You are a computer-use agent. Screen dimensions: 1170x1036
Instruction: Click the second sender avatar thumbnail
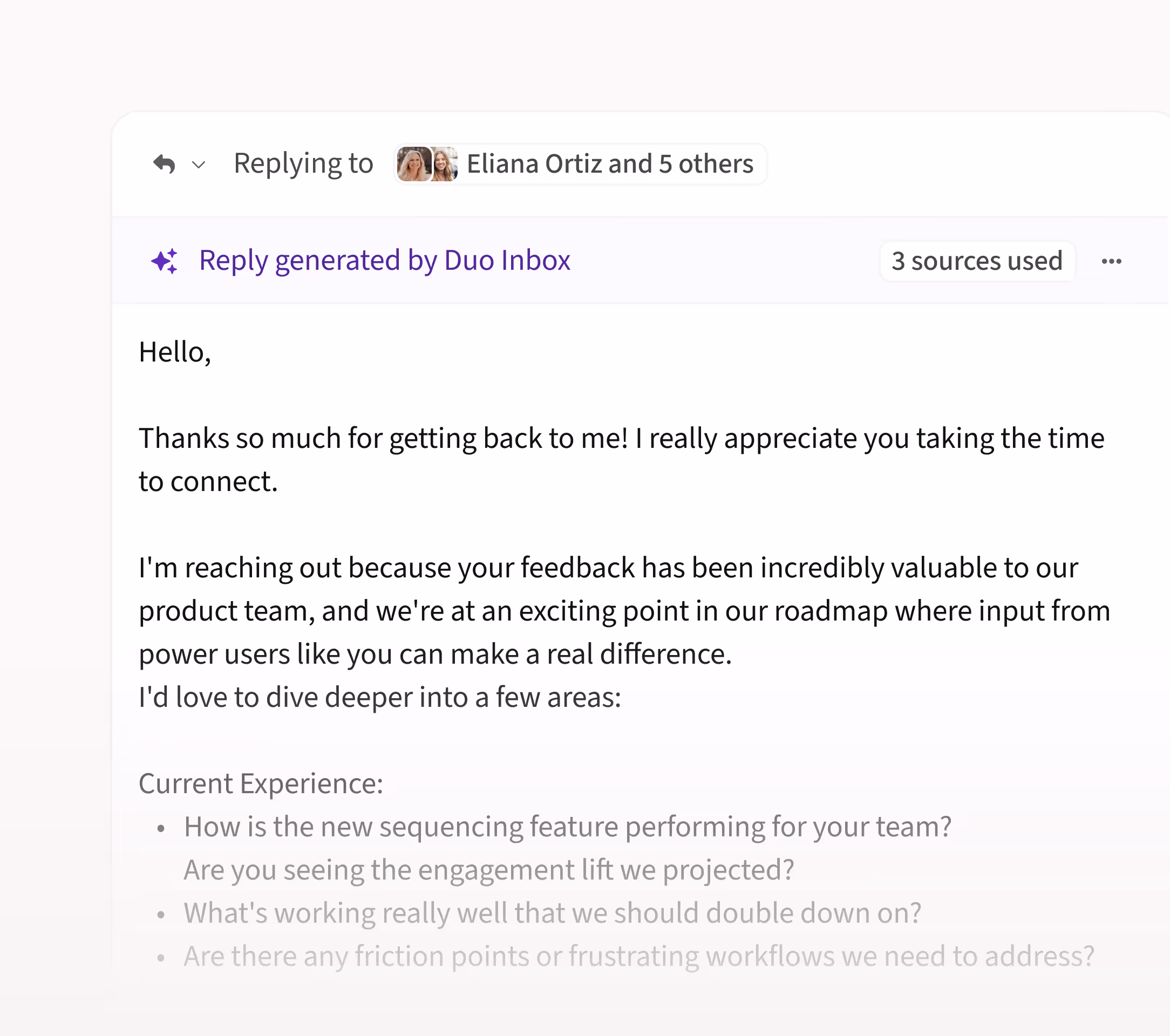[445, 164]
